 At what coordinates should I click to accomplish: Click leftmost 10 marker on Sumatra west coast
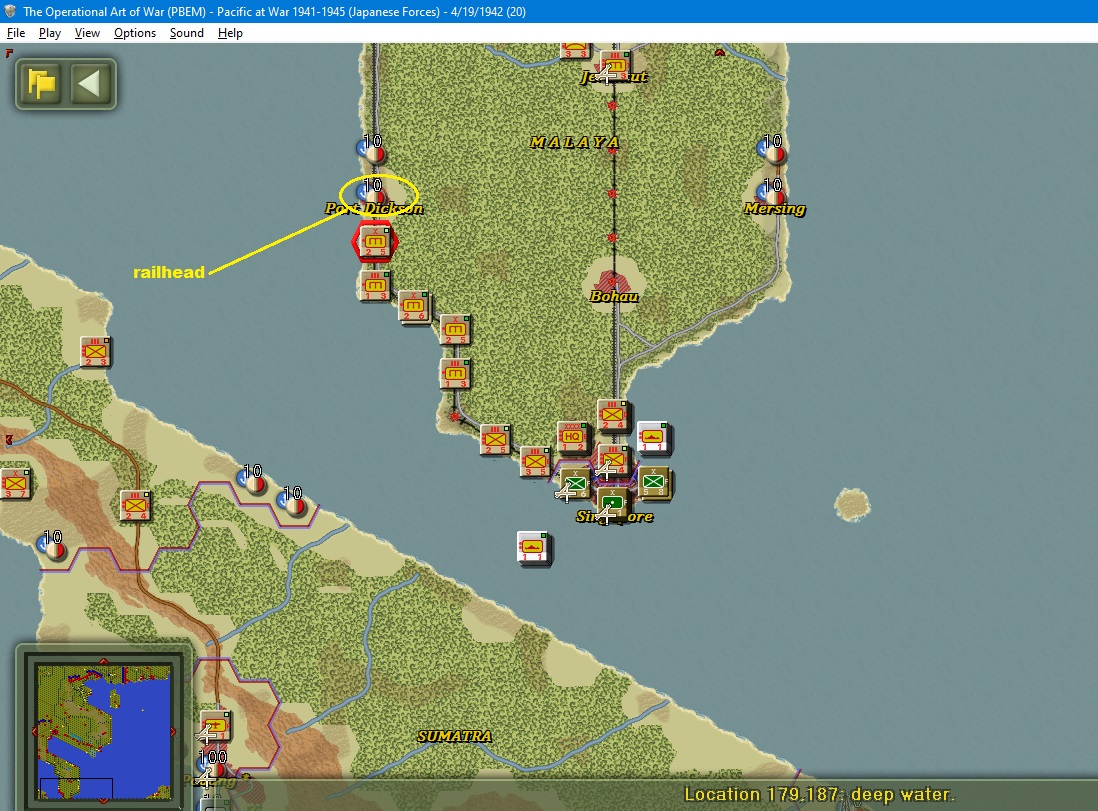[x=50, y=544]
